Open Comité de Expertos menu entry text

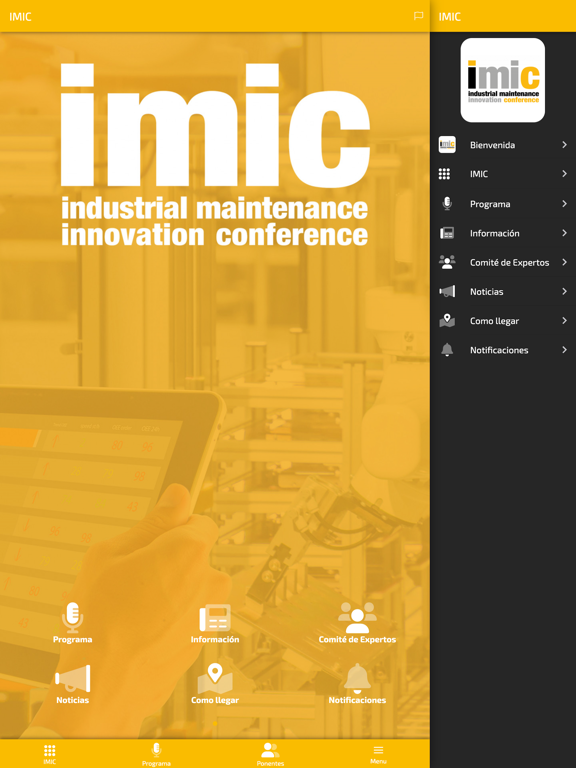tap(509, 263)
